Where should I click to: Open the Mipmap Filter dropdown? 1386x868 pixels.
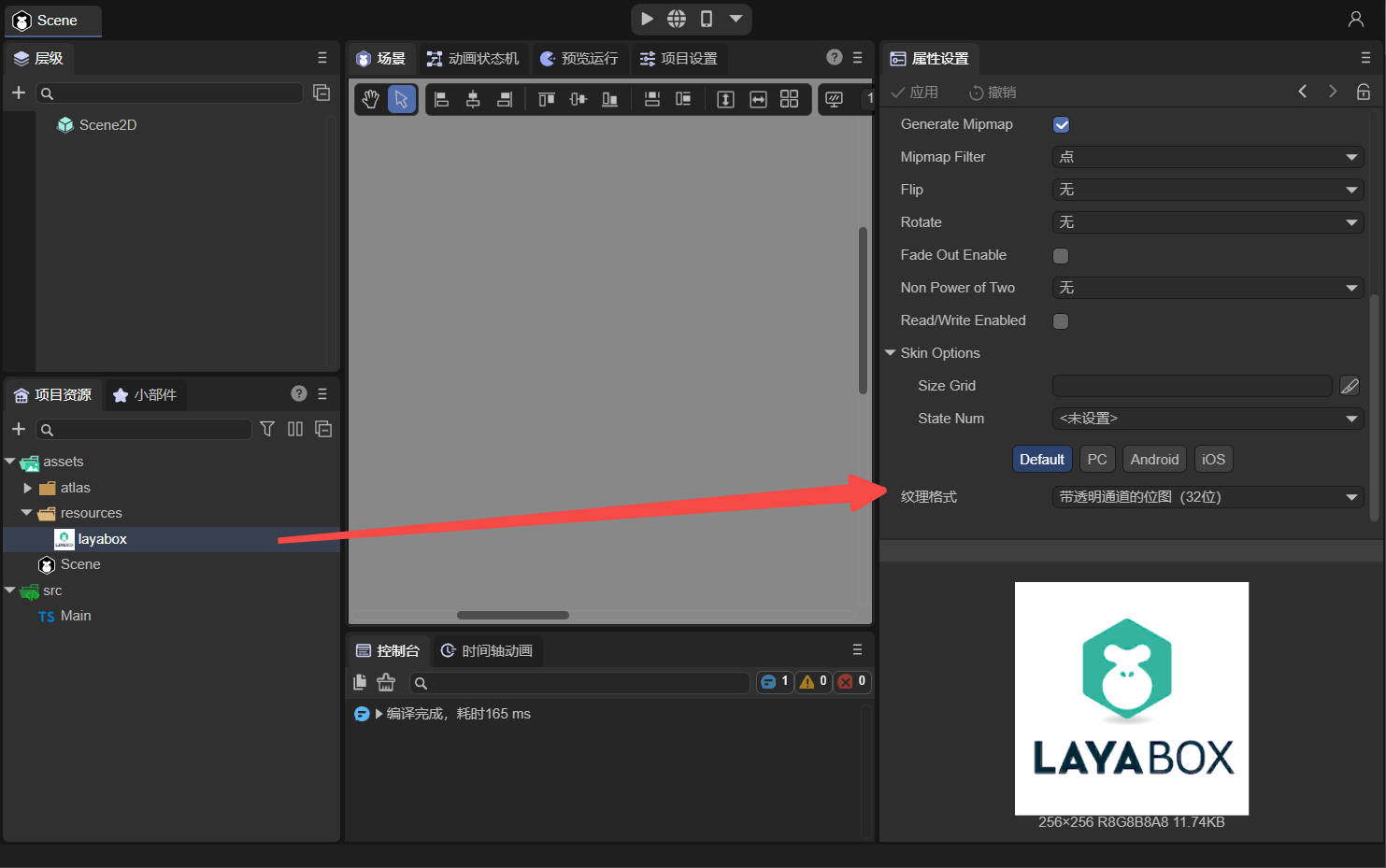point(1207,157)
